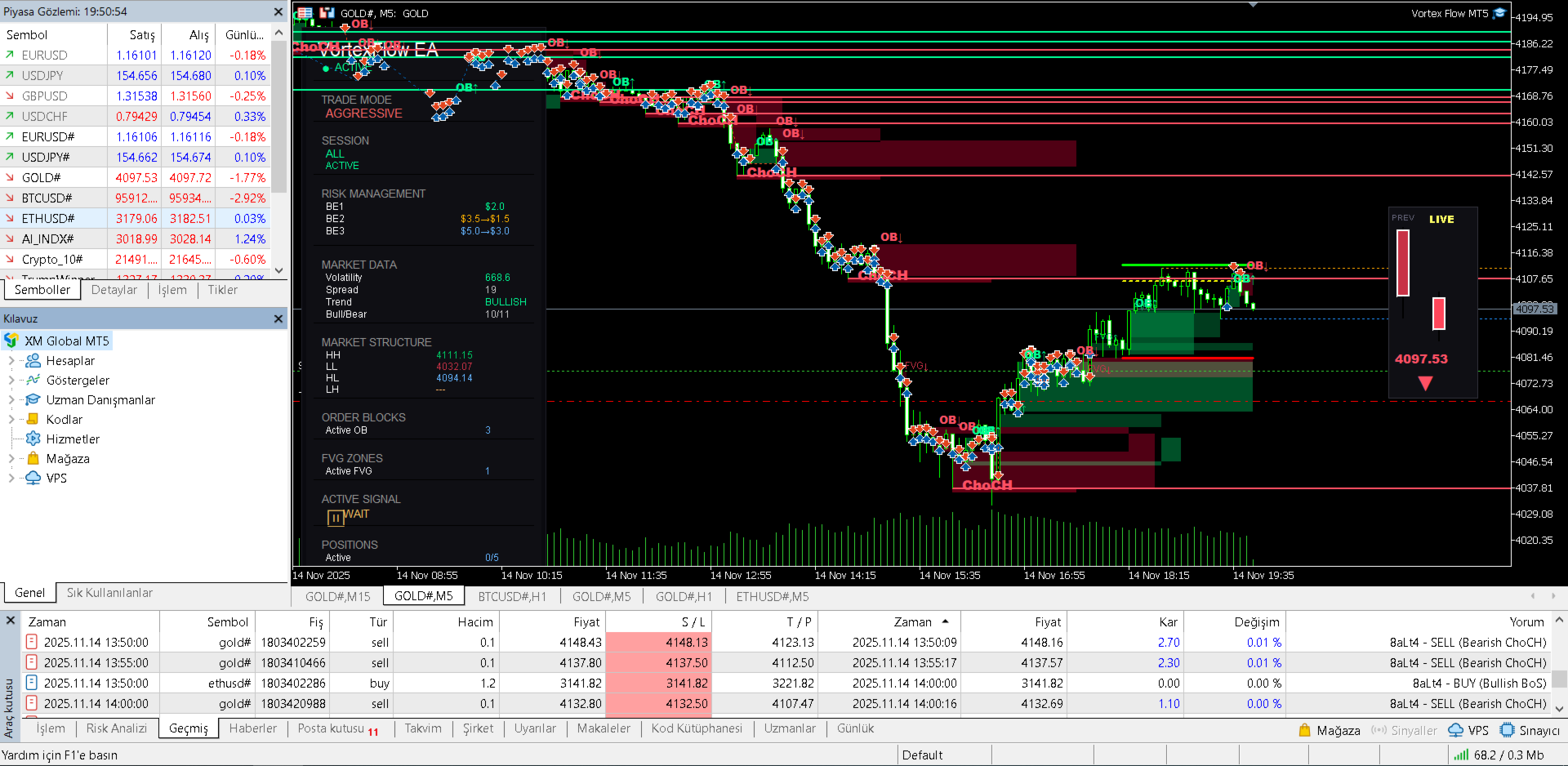Image resolution: width=1568 pixels, height=766 pixels.
Task: Switch to the GOLD#,H1 chart tab
Action: [x=684, y=596]
